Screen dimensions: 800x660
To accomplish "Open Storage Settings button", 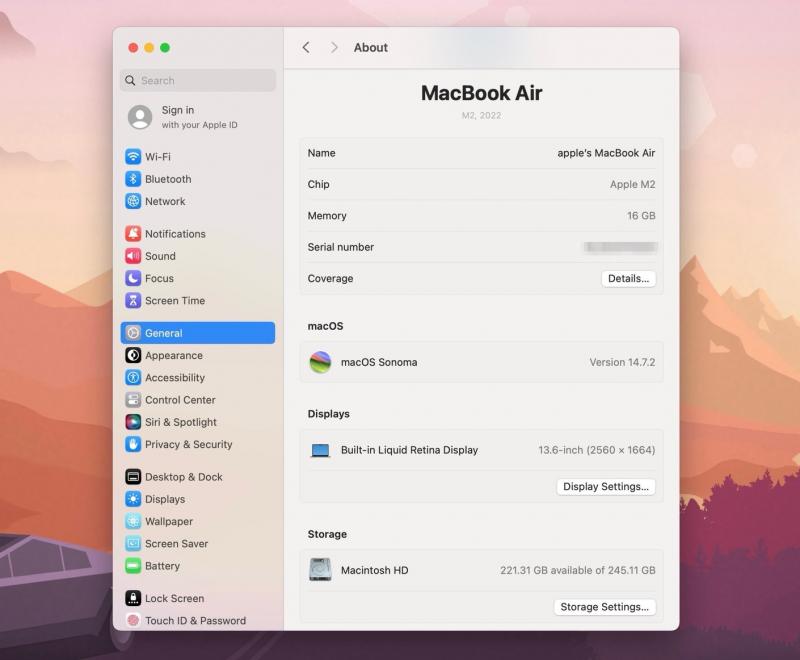I will [x=605, y=607].
